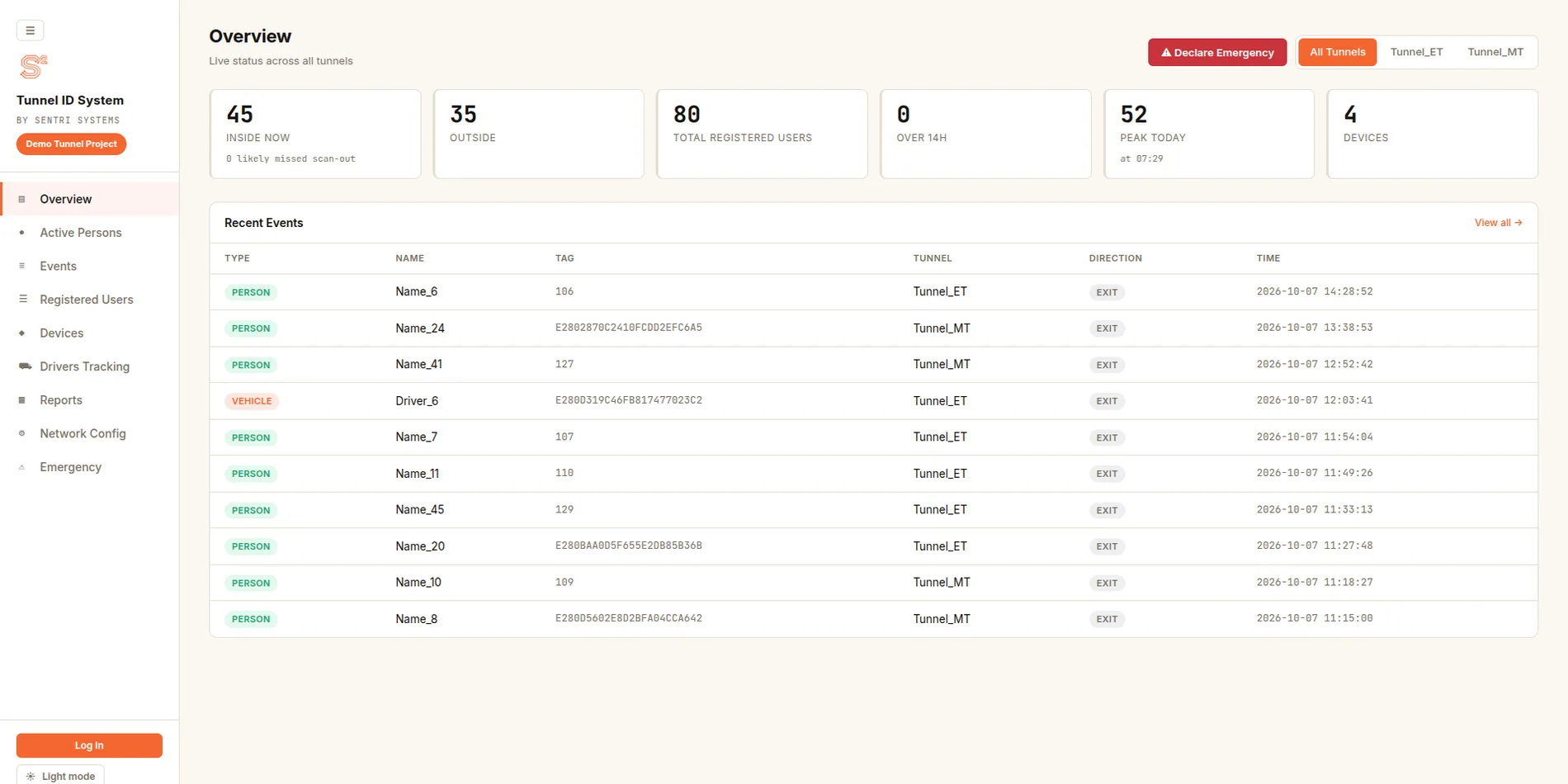Click the Devices 4 stat card
This screenshot has width=1568, height=784.
[1432, 134]
